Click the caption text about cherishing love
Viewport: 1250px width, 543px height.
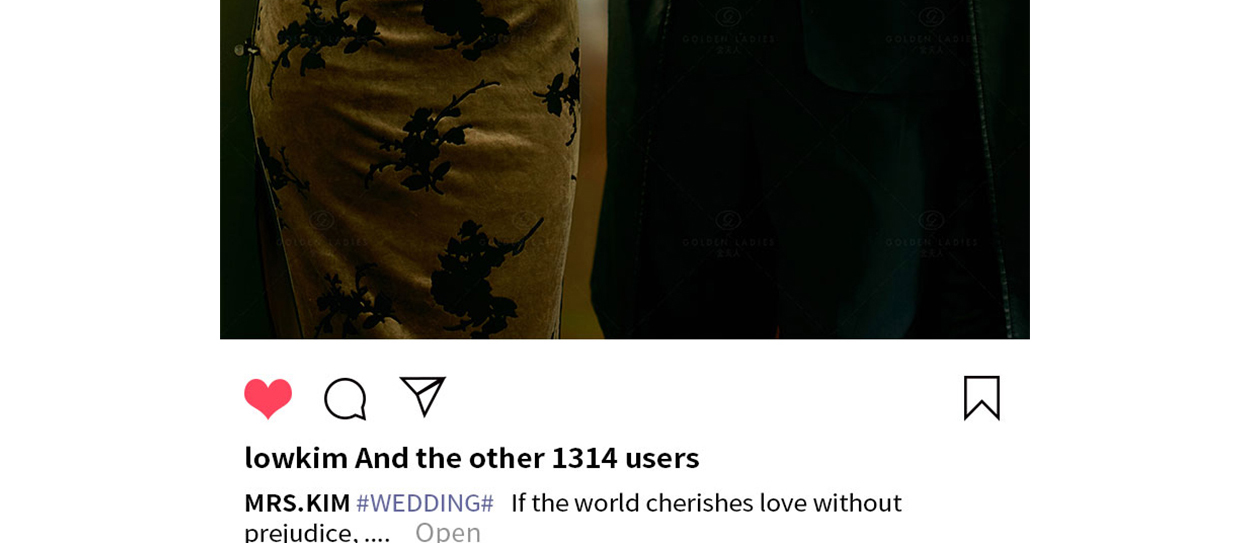click(x=706, y=502)
